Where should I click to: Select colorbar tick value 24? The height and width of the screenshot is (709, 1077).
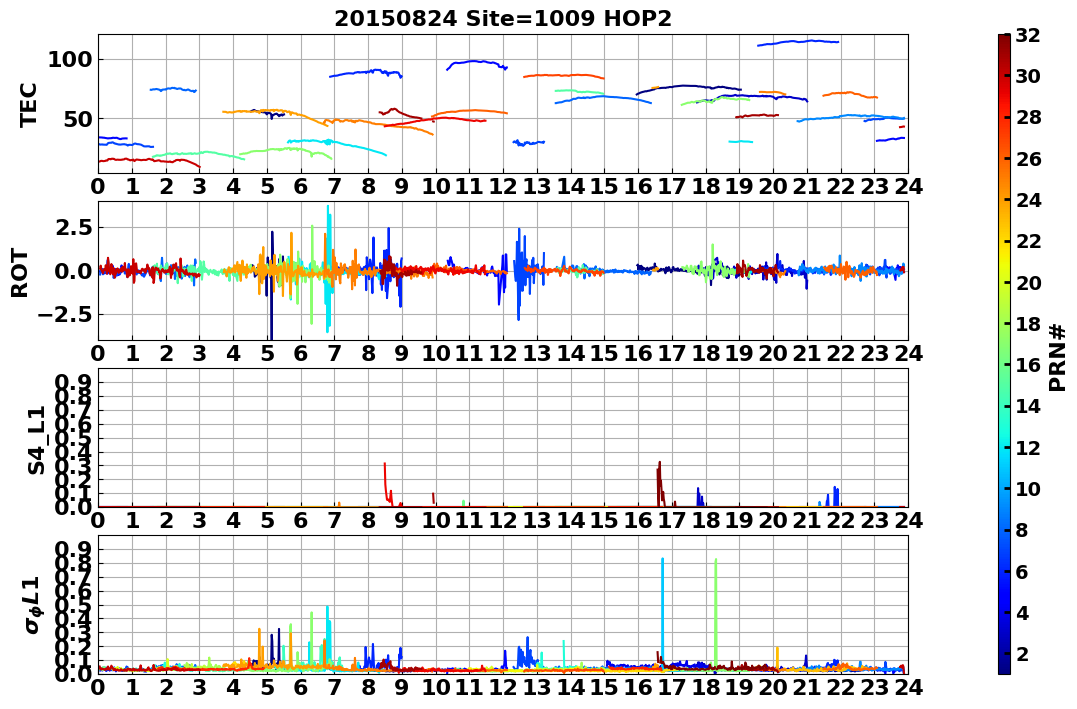(x=1028, y=200)
